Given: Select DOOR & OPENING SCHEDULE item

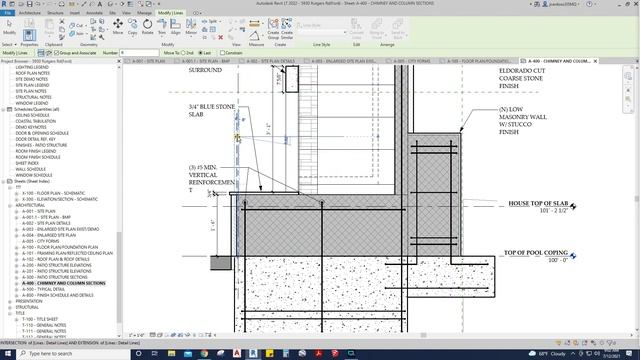Looking at the screenshot, I should pyautogui.click(x=42, y=133).
